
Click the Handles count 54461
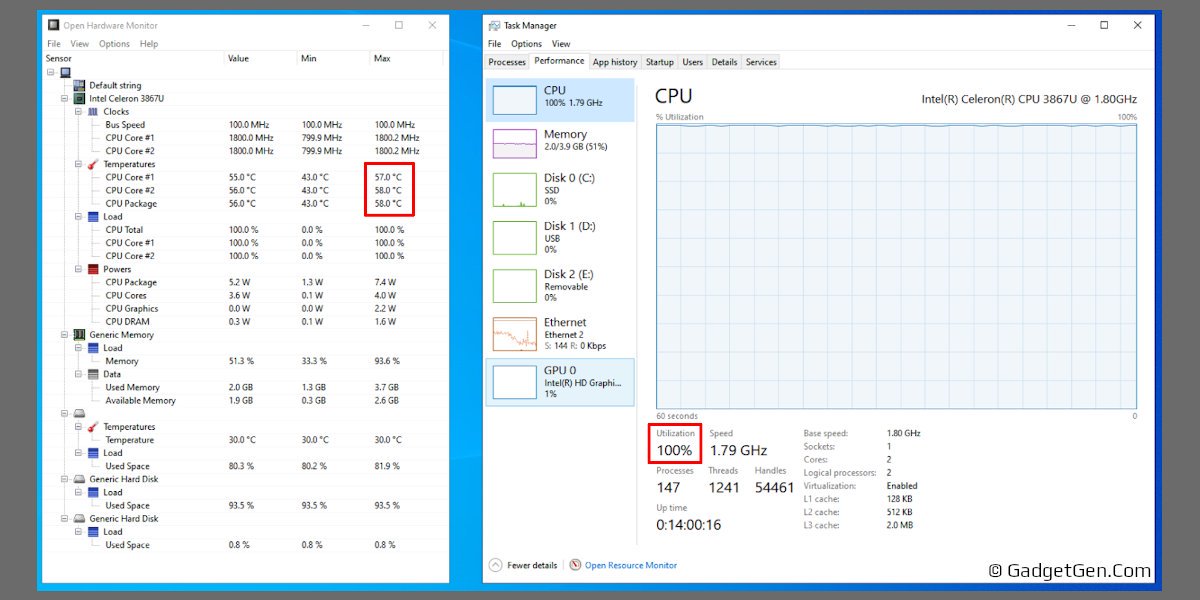click(x=775, y=487)
